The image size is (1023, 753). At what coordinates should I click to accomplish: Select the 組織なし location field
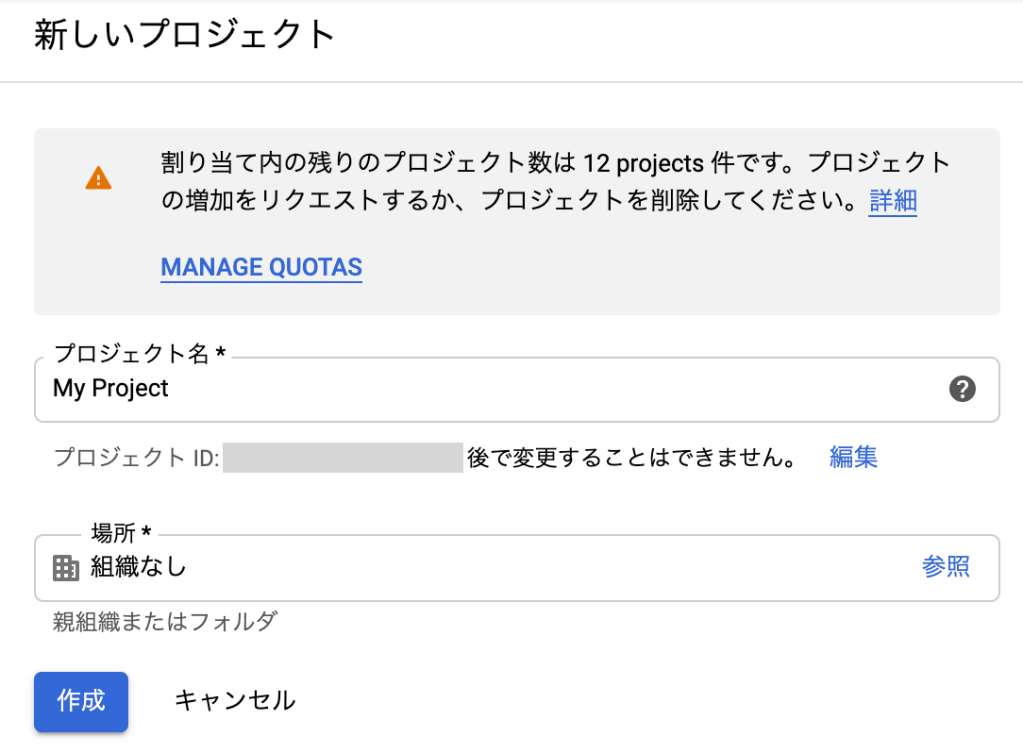click(480, 567)
